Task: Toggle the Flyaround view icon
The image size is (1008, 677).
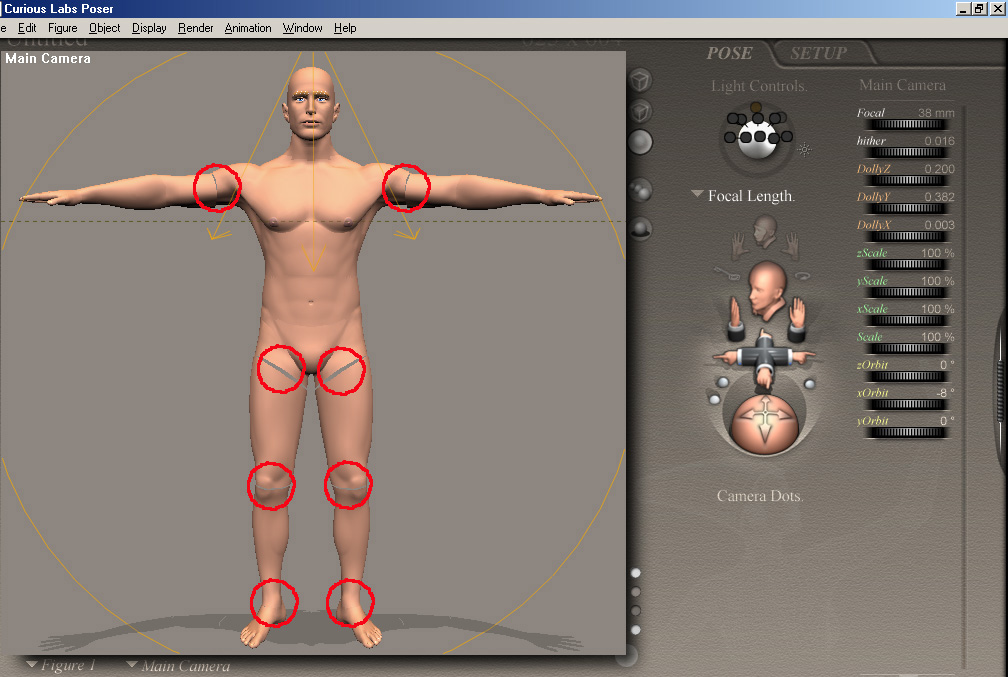Action: 804,275
